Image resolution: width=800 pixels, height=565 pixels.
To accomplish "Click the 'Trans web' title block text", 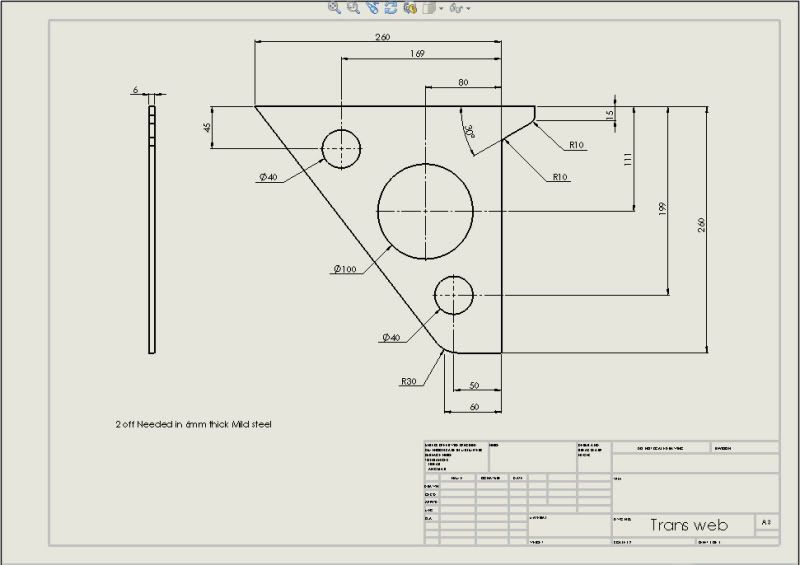I will [689, 525].
